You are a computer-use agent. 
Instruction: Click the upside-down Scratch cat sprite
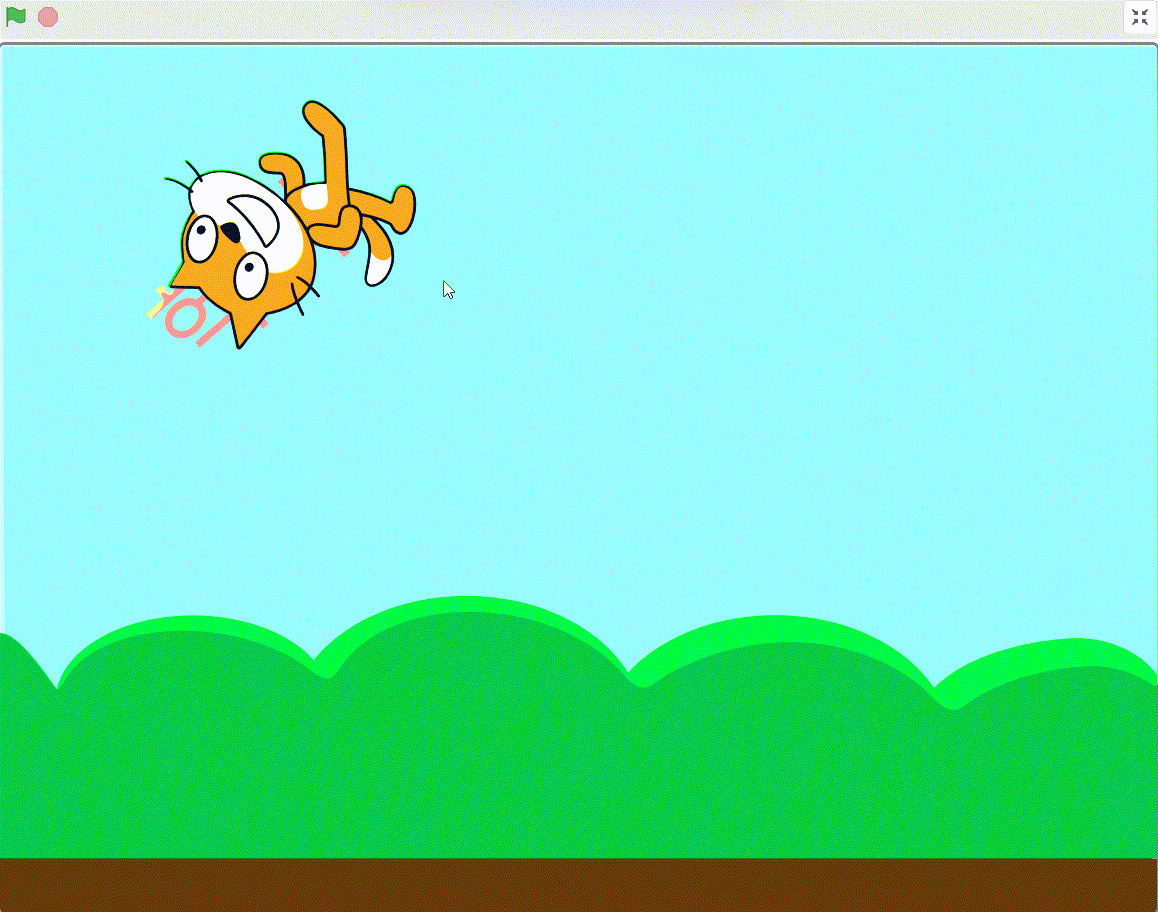288,225
